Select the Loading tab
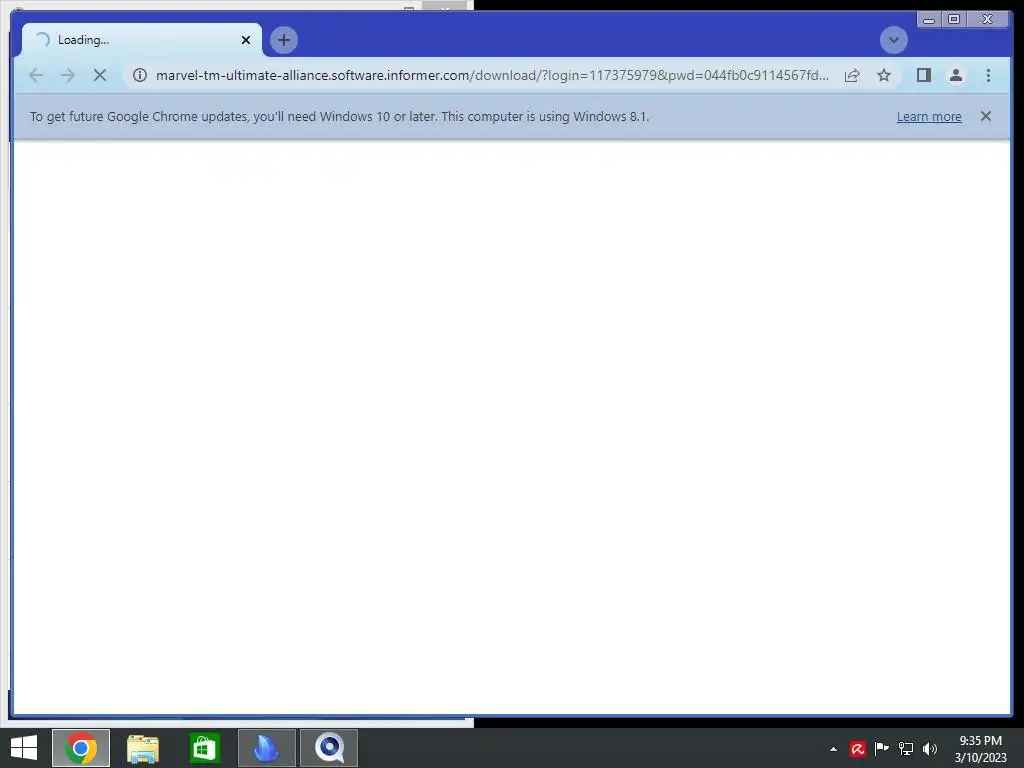Viewport: 1024px width, 768px height. (x=142, y=40)
